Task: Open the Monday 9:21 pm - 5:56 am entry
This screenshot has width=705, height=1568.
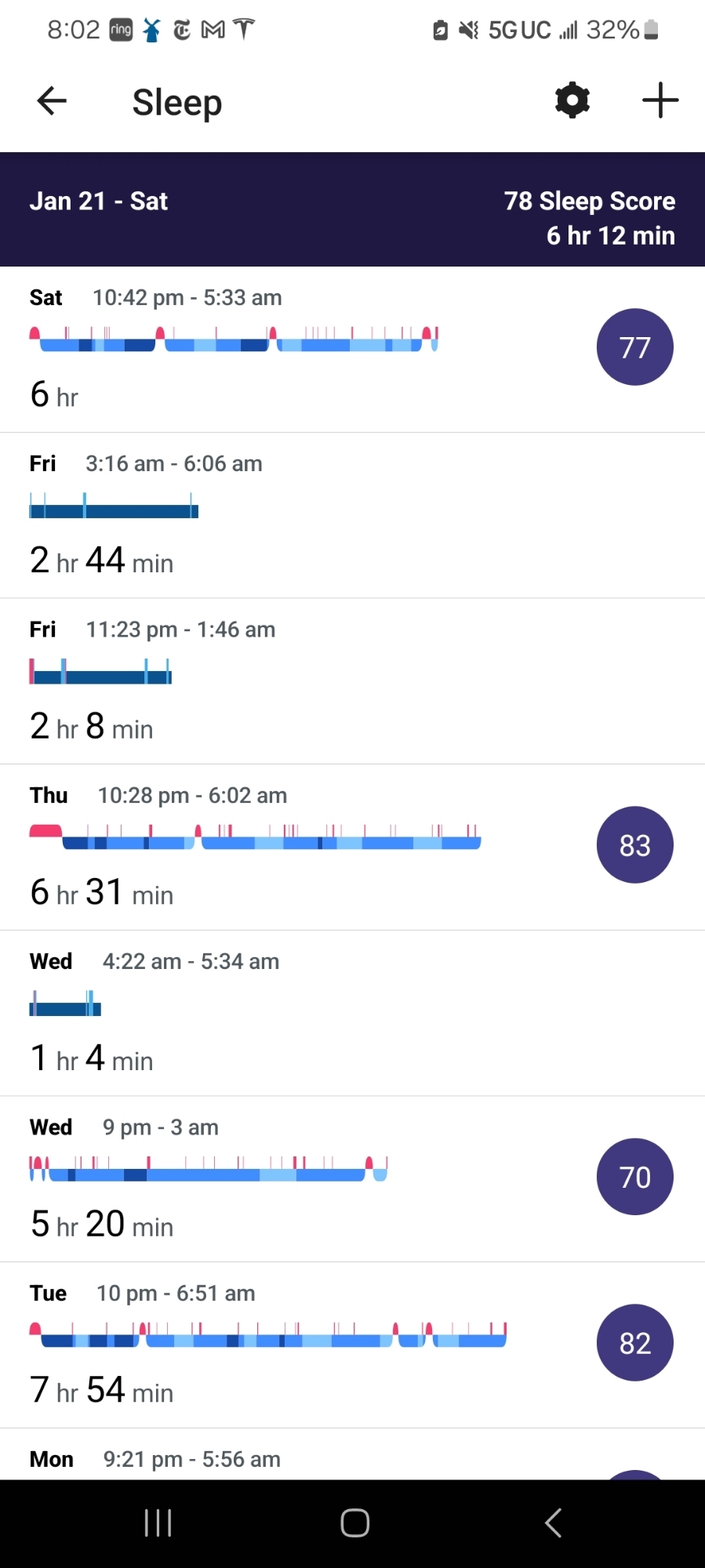Action: [192, 1459]
